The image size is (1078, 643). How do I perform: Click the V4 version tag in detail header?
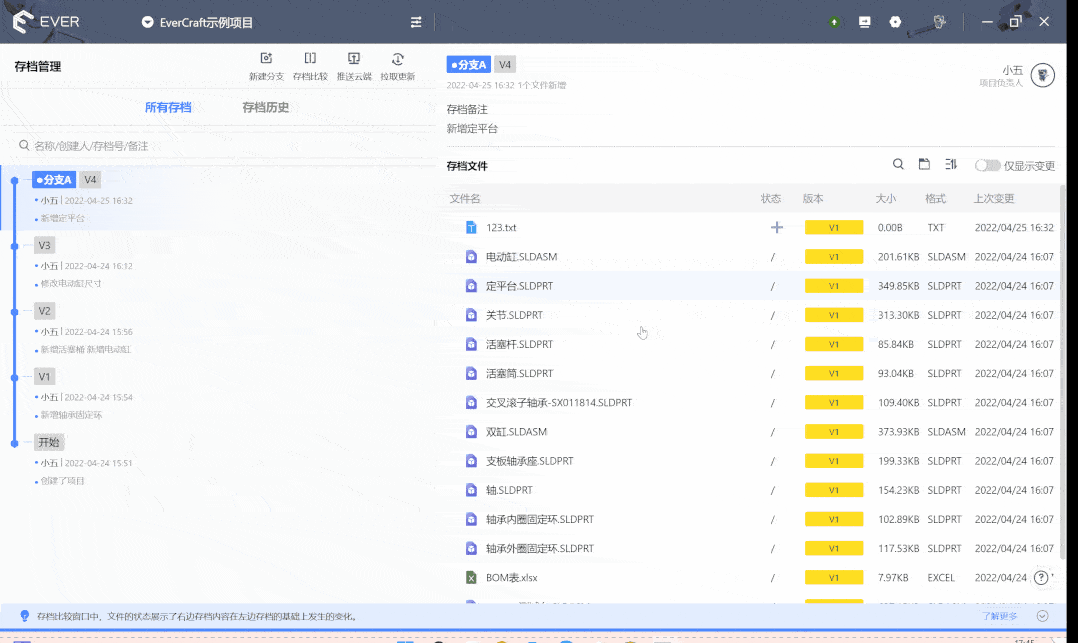pyautogui.click(x=505, y=65)
